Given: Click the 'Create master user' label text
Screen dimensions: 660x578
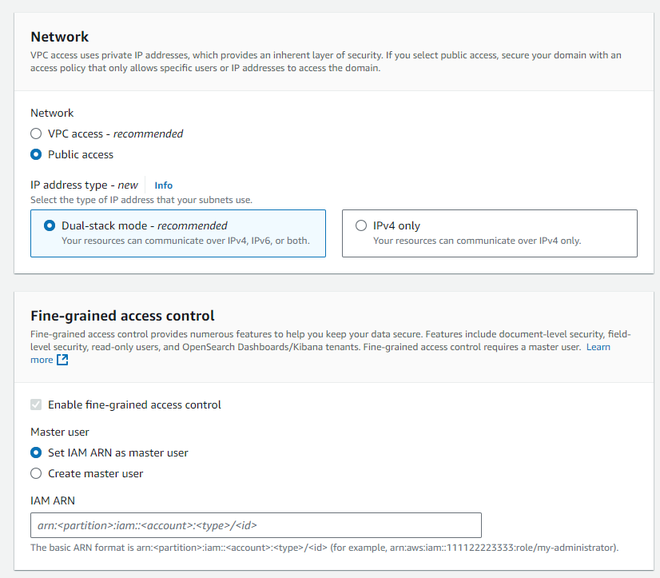Looking at the screenshot, I should pos(95,474).
